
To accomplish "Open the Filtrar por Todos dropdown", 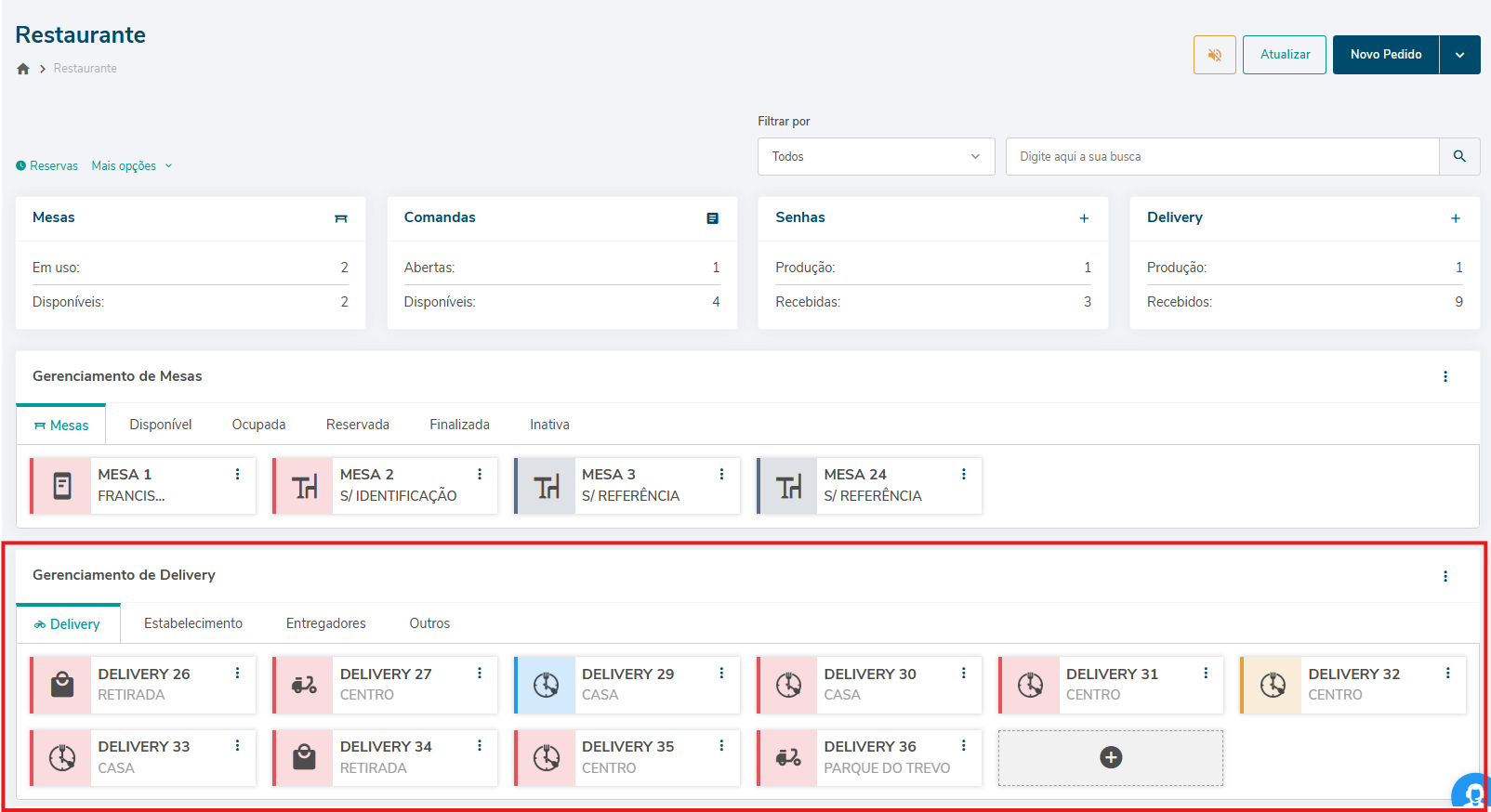I will (x=876, y=156).
